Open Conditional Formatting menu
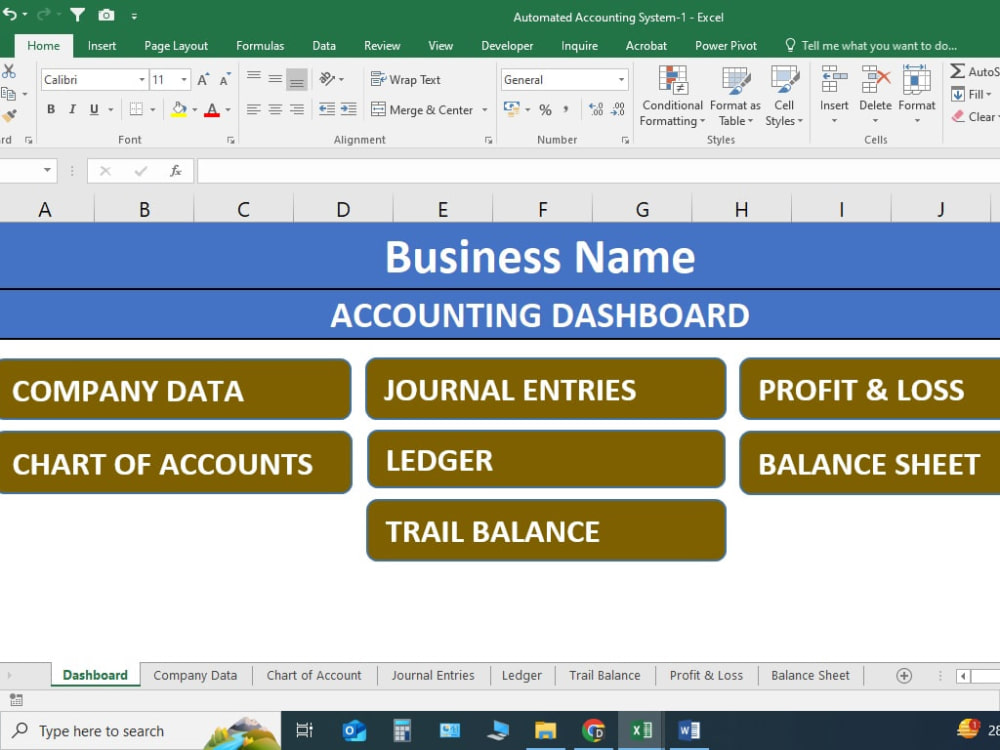This screenshot has height=750, width=1000. (672, 96)
